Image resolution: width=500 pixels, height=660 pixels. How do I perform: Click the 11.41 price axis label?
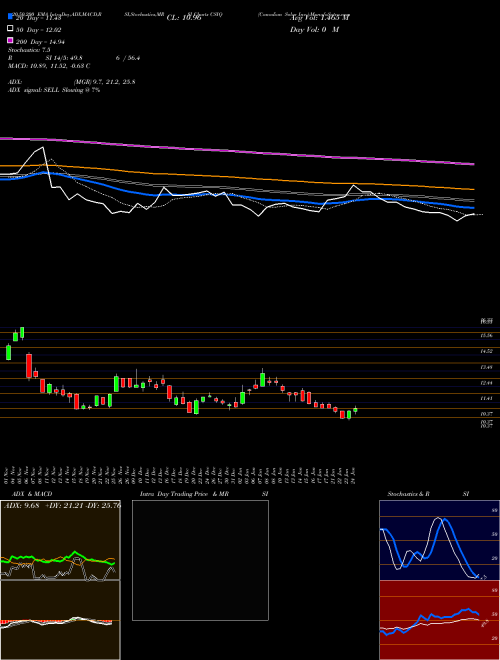click(x=486, y=398)
